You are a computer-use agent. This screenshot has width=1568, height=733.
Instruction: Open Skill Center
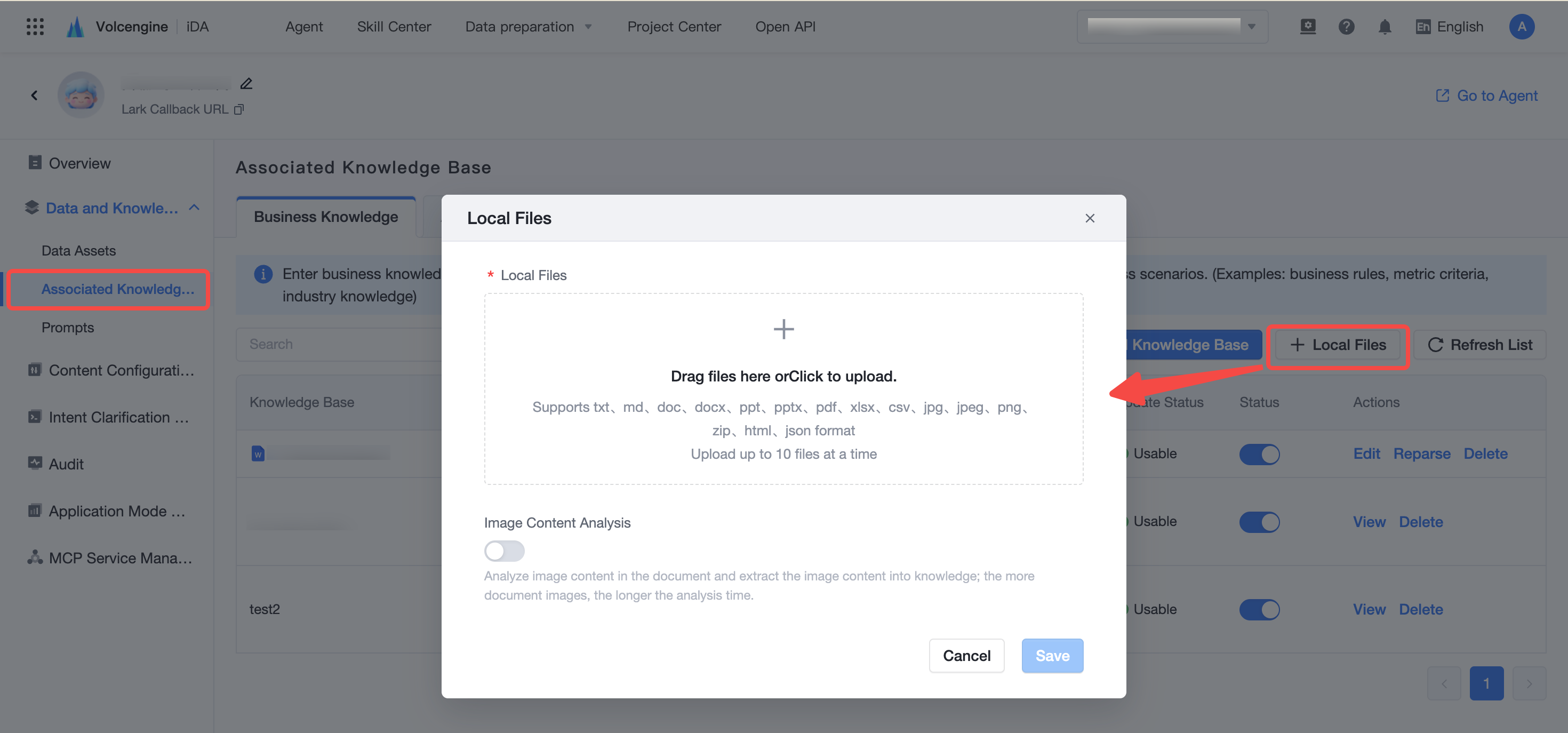[394, 27]
